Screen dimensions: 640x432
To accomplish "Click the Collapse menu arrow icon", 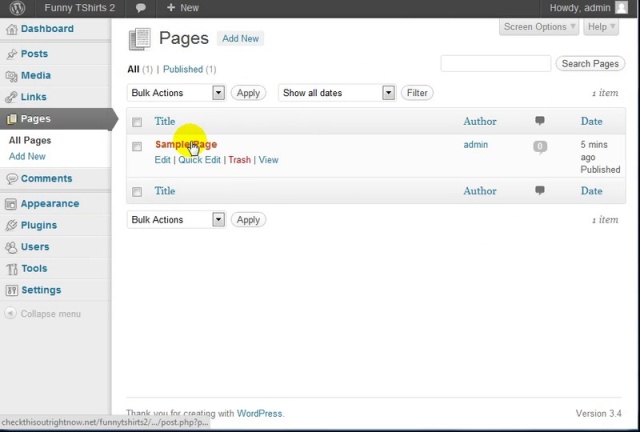I will pyautogui.click(x=10, y=313).
